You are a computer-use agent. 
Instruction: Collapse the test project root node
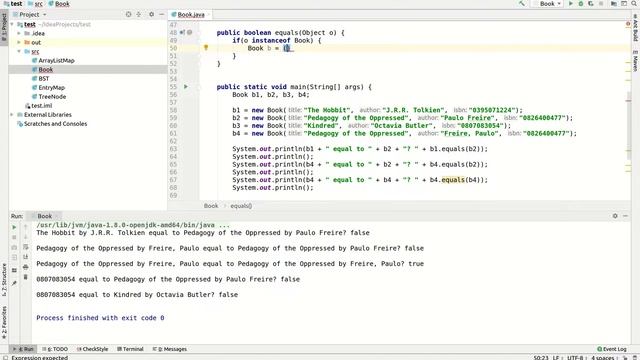point(12,24)
